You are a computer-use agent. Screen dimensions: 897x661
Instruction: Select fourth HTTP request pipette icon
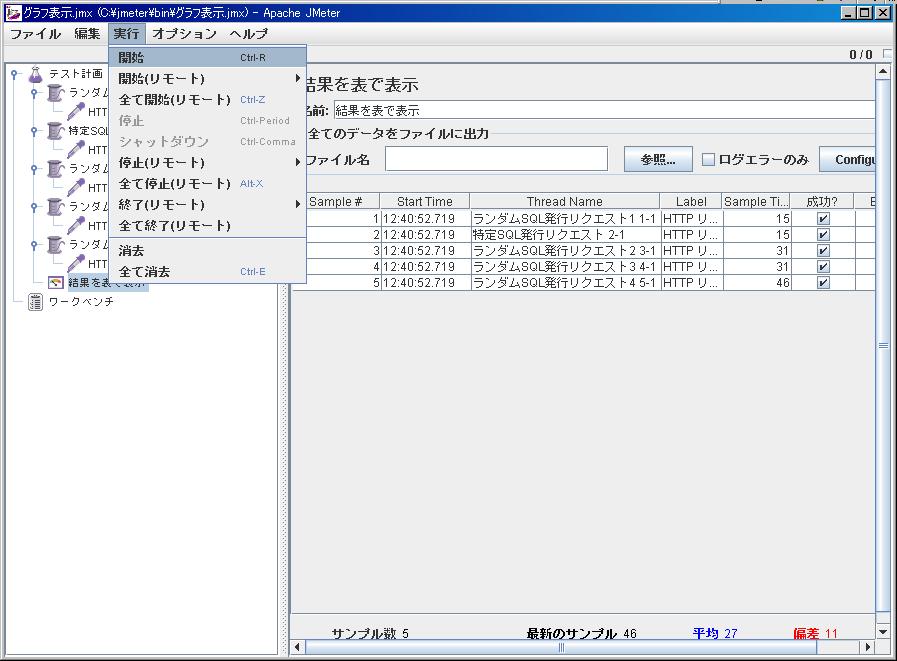76,225
